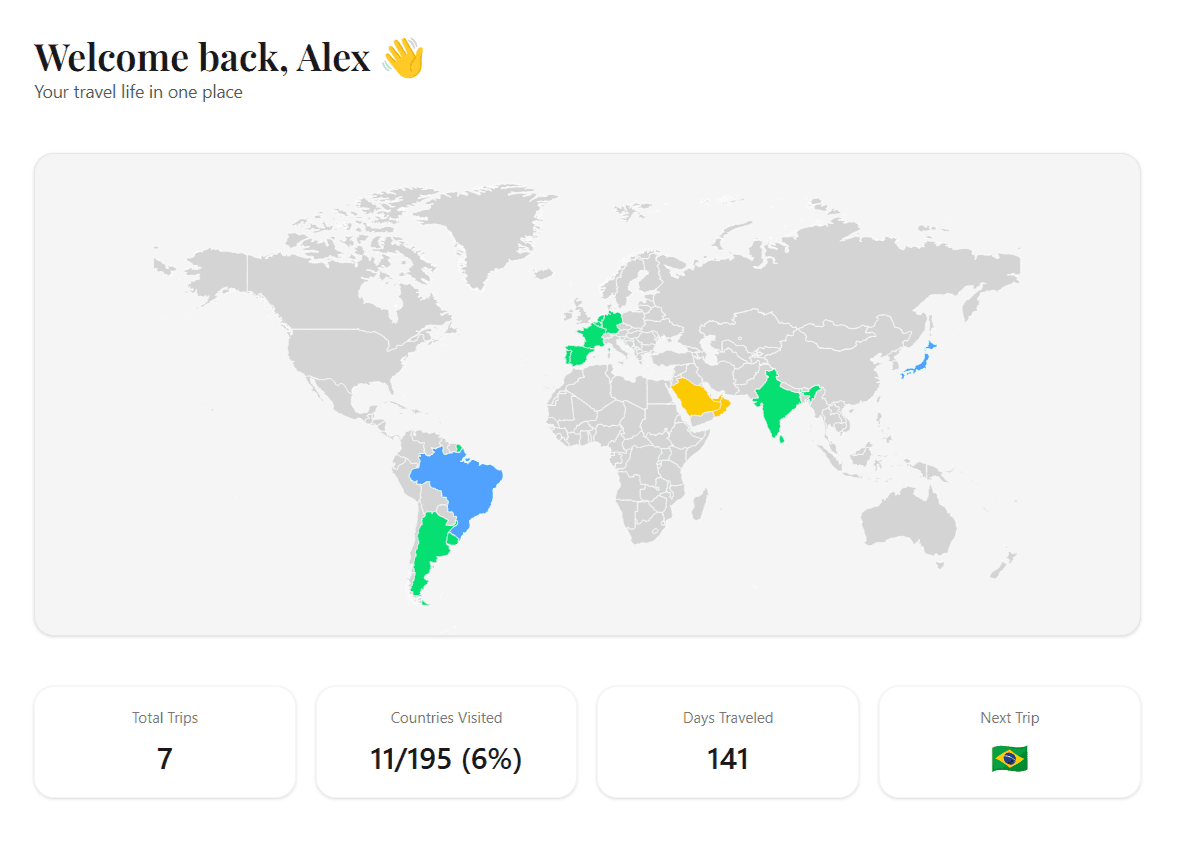
Task: Open the Total Trips card showing 7
Action: point(164,742)
